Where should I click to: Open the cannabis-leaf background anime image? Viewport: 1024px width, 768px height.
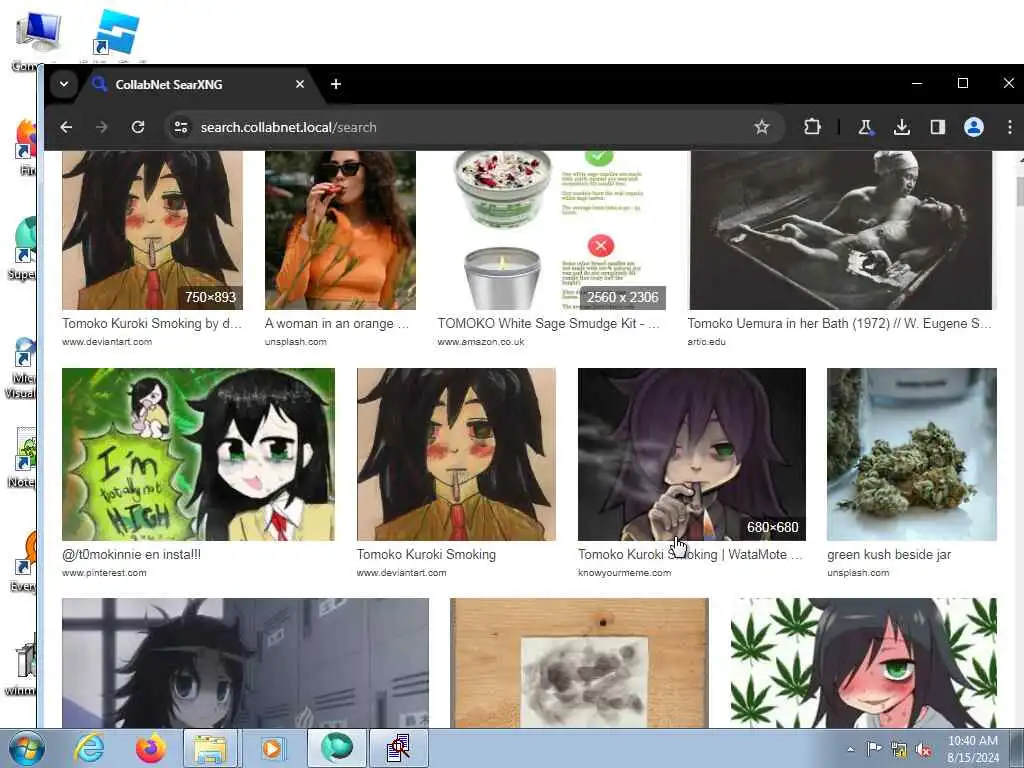click(864, 663)
